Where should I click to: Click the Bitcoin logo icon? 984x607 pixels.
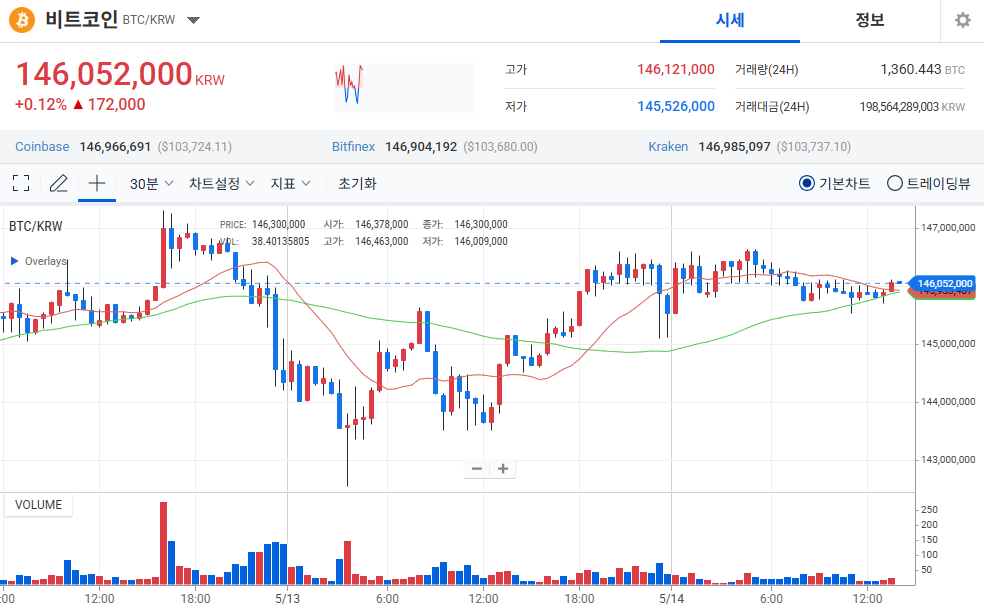(22, 20)
